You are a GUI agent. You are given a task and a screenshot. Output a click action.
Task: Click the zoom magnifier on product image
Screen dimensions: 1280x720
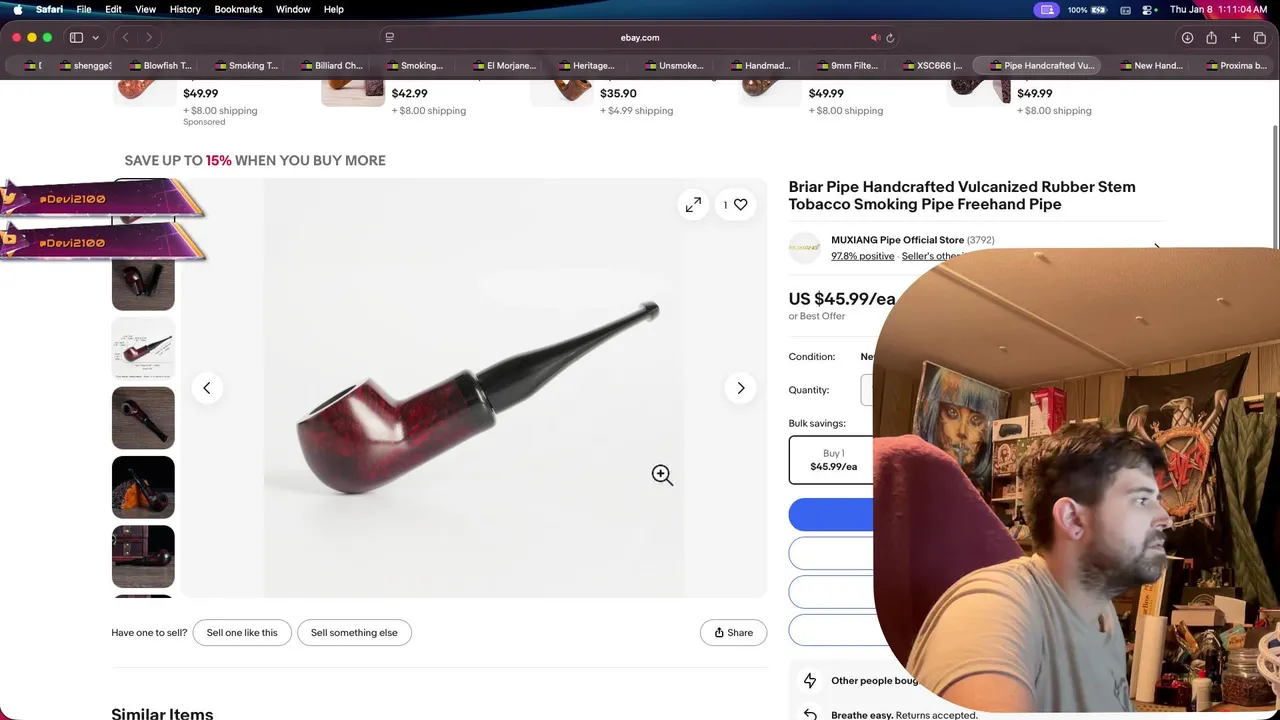point(662,475)
